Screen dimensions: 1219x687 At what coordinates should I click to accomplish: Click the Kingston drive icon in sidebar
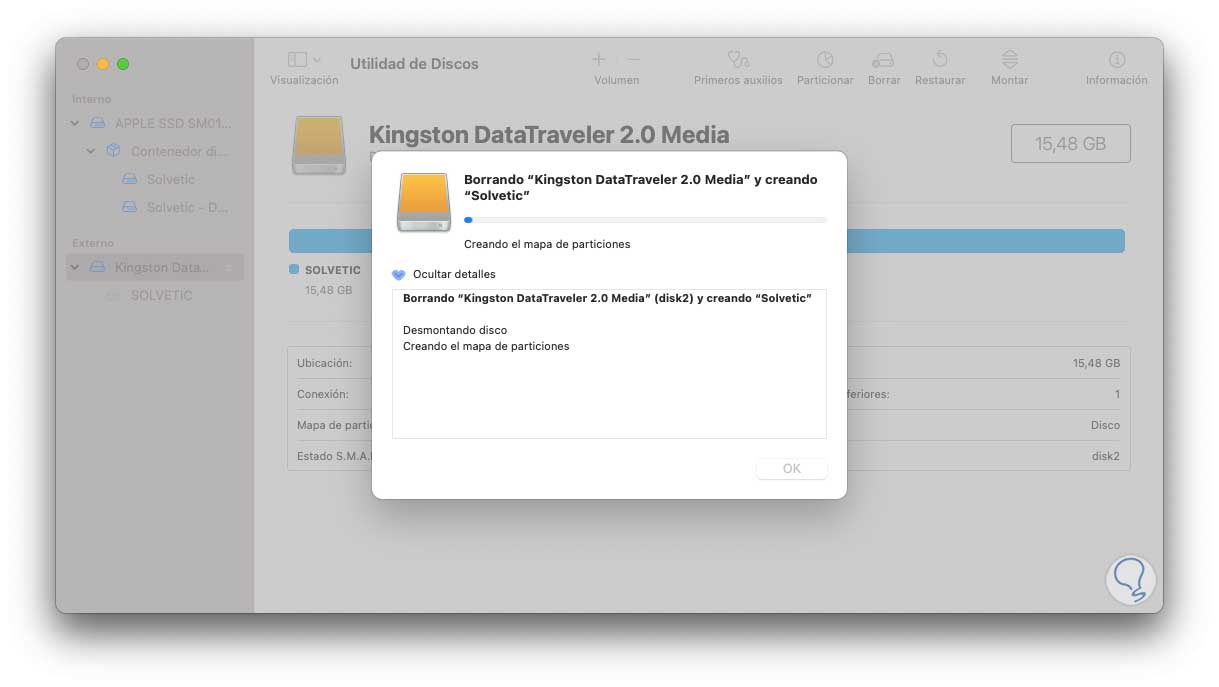tap(97, 267)
